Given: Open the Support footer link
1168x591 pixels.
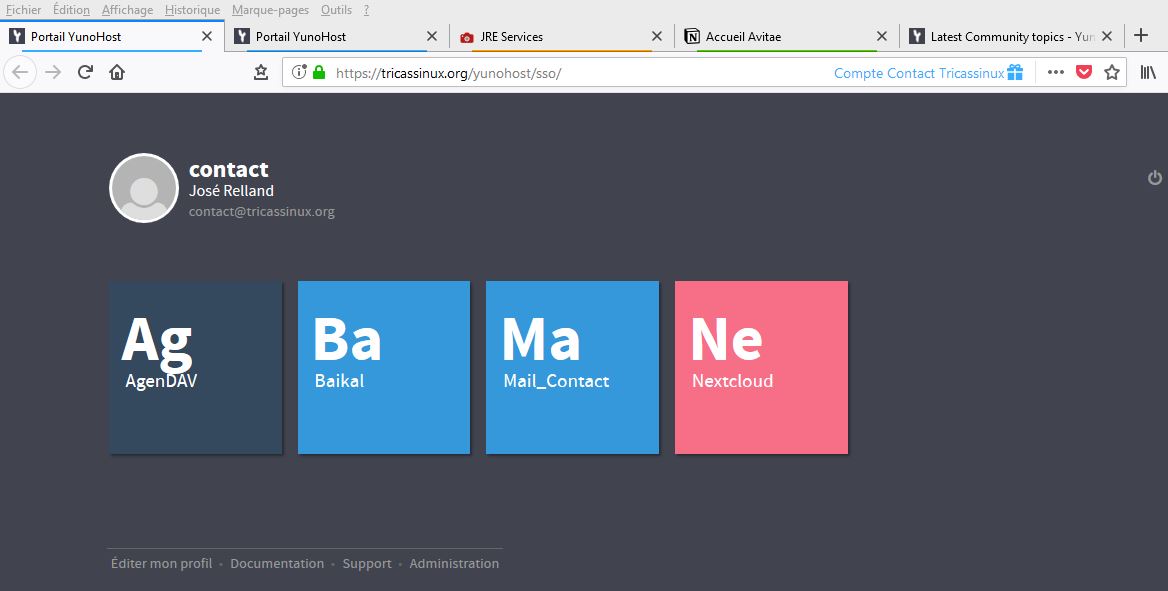Looking at the screenshot, I should coord(366,563).
